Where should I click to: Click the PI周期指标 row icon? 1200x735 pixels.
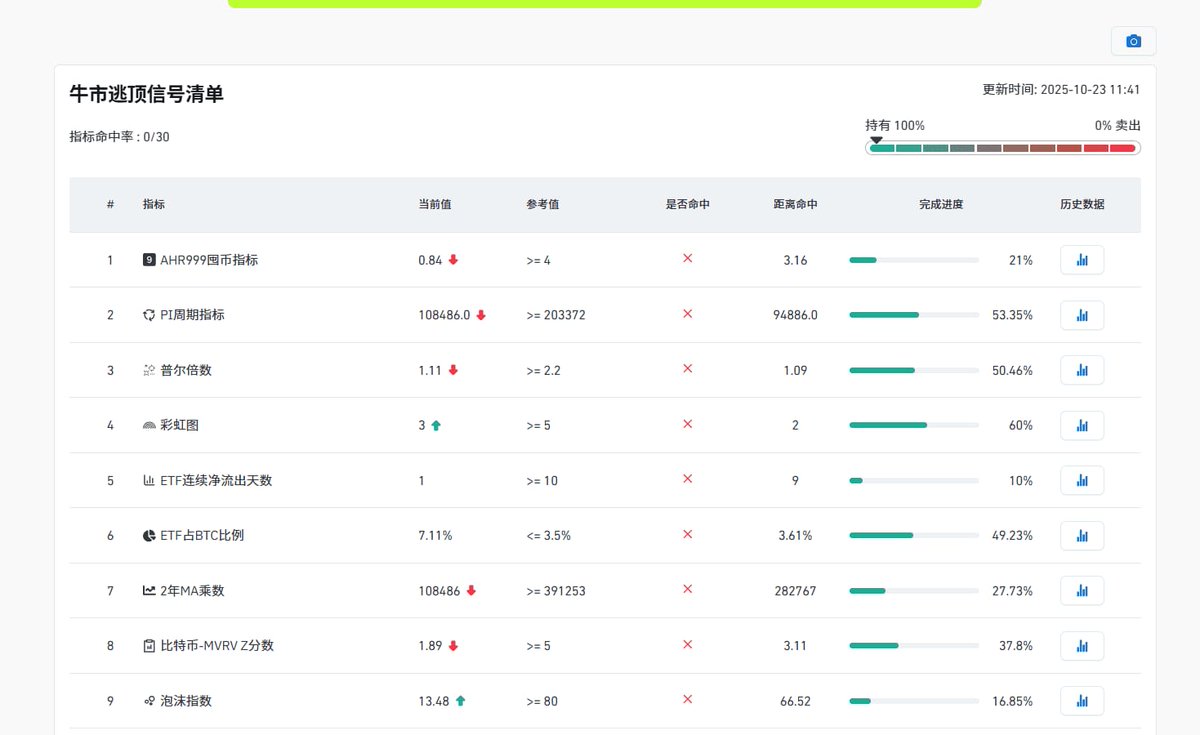(149, 315)
